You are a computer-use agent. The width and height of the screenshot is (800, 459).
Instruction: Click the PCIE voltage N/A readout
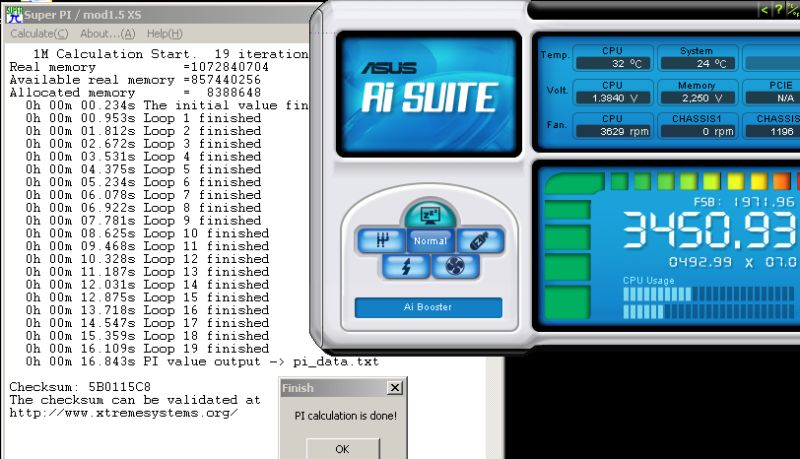(x=772, y=98)
